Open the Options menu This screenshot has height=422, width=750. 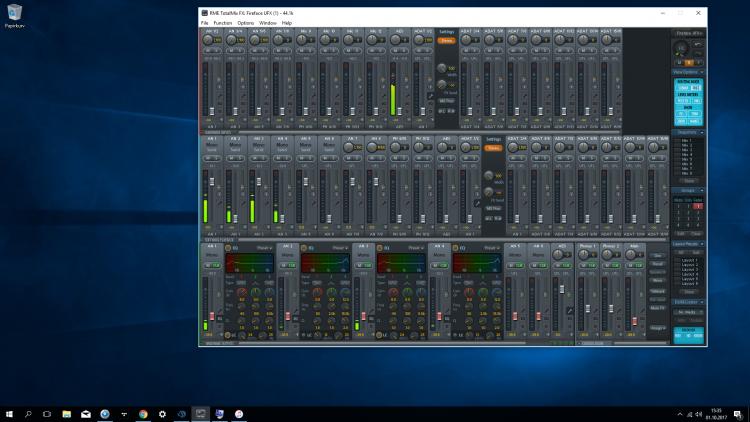point(246,23)
